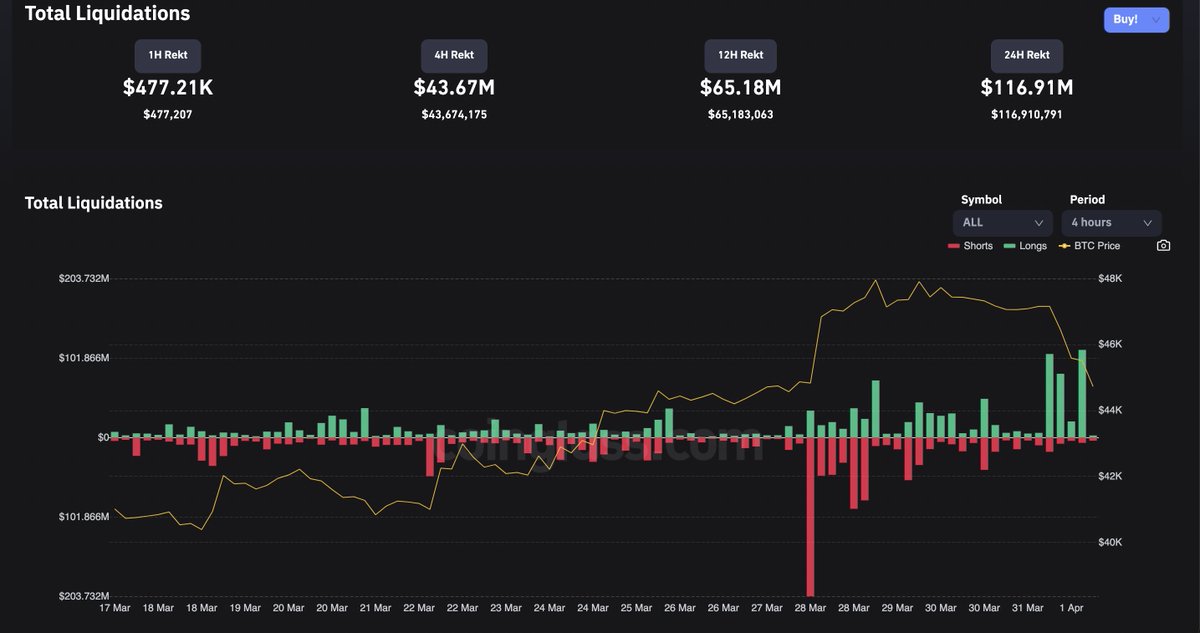Toggle the Shorts series in chart legend
Screen dimensions: 1200x633
(x=970, y=246)
